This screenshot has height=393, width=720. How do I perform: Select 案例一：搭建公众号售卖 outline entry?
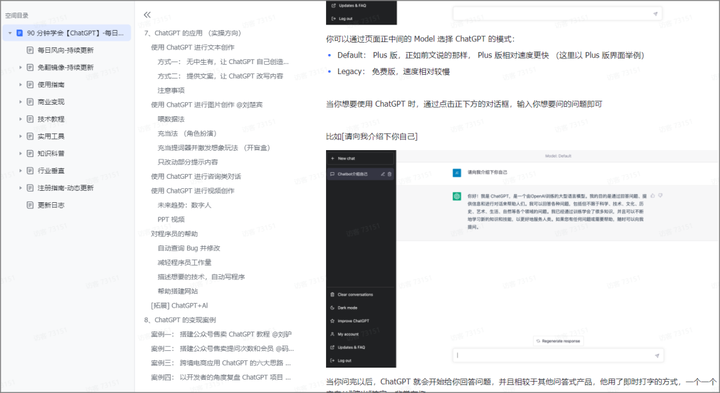pos(221,334)
